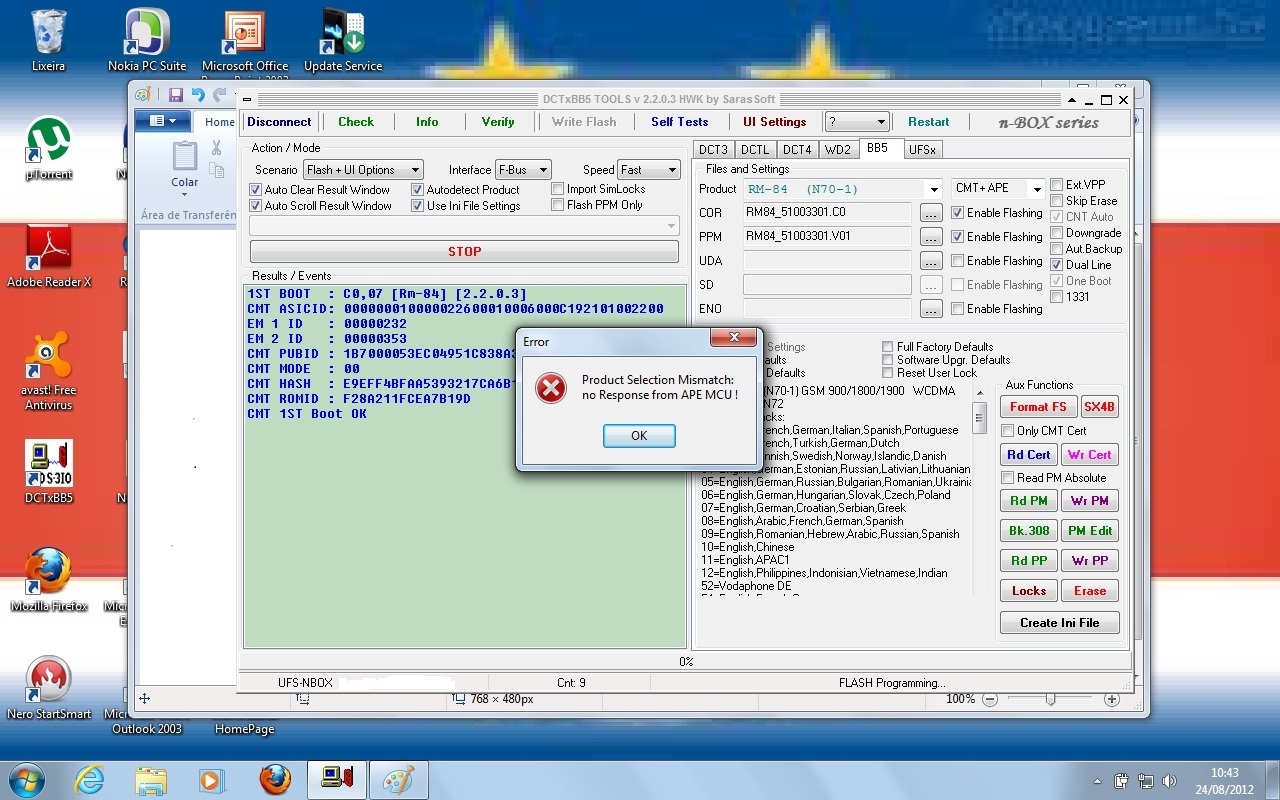
Task: Open Speed Fast dropdown
Action: tap(648, 170)
